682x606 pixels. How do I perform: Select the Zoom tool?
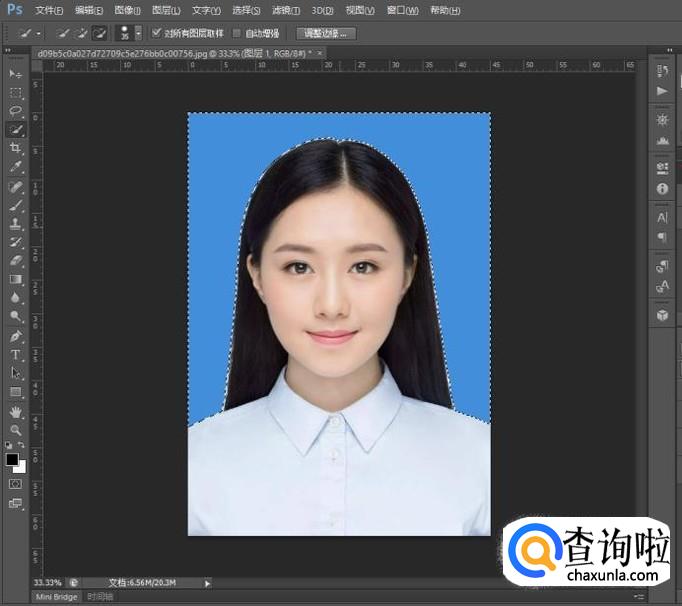click(x=15, y=430)
